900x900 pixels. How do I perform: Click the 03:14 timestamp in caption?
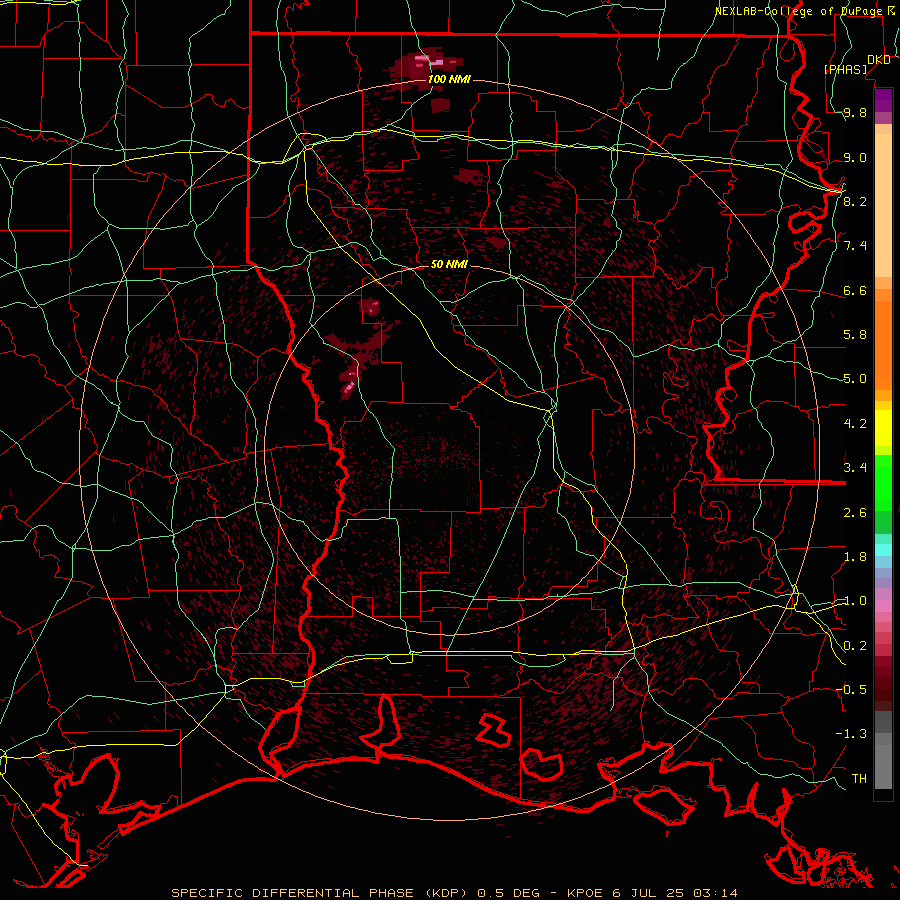coord(715,893)
